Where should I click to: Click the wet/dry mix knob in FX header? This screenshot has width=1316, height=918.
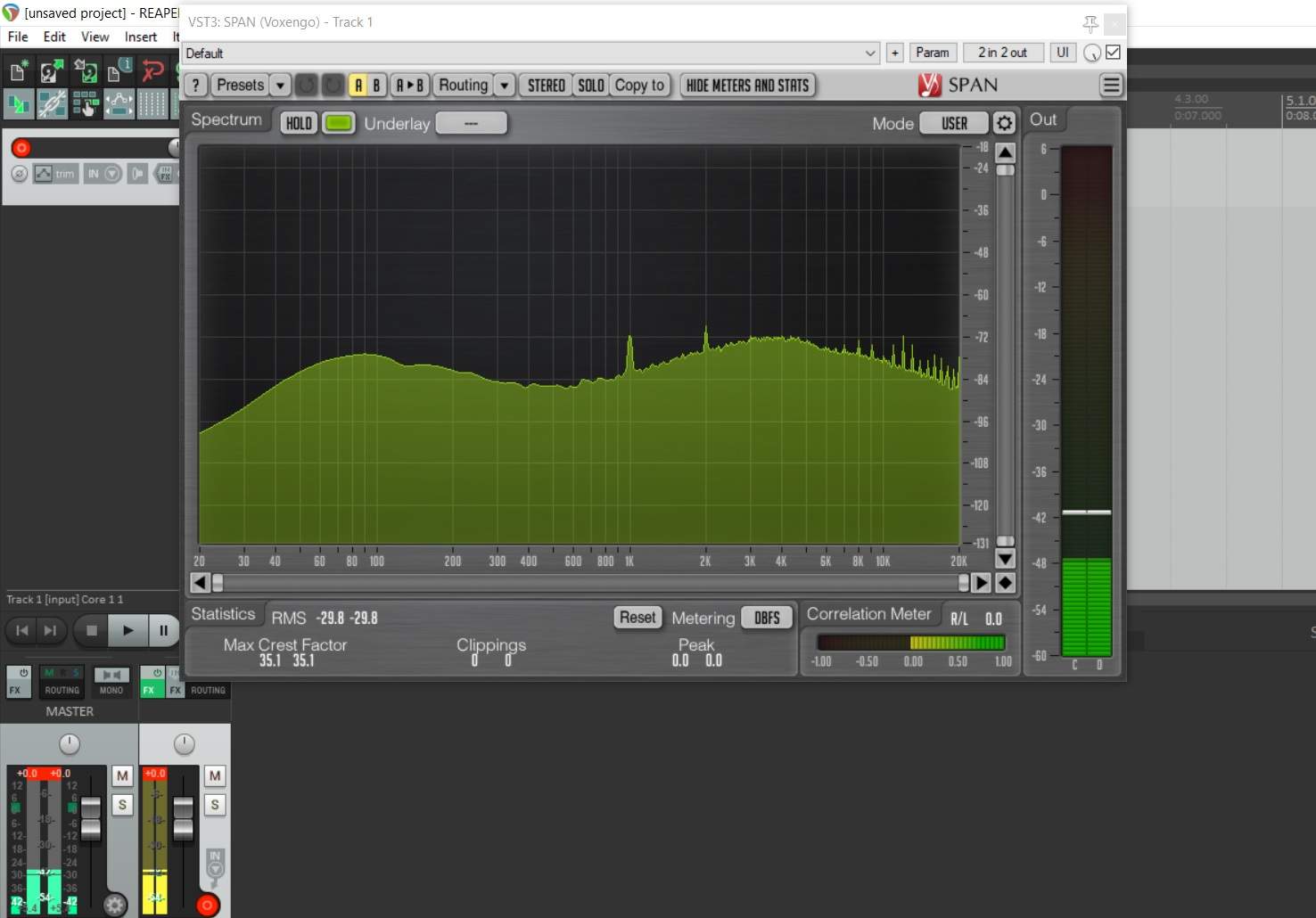tap(1092, 53)
